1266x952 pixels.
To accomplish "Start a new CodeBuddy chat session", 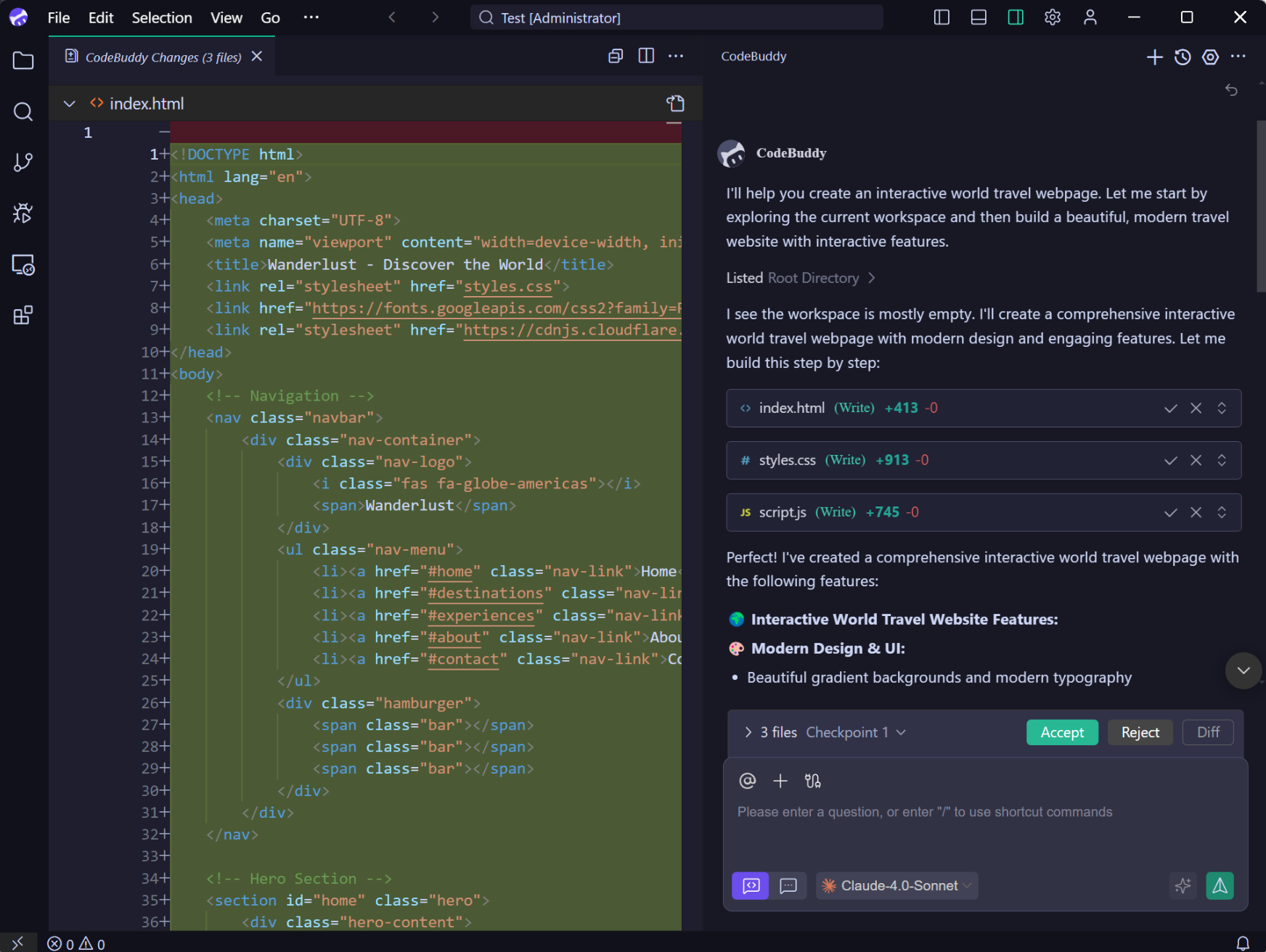I will coord(1154,57).
